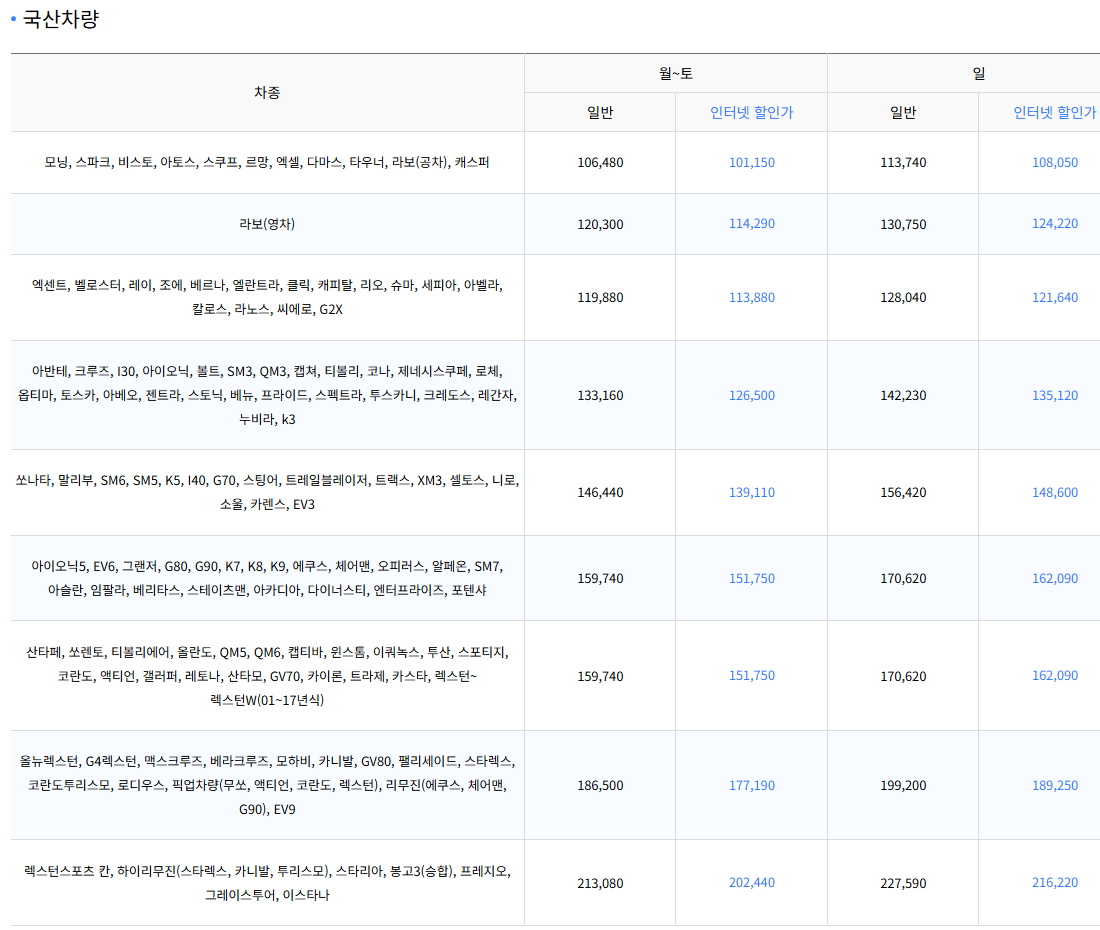Click the price 156,420
Image resolution: width=1100 pixels, height=930 pixels.
click(x=903, y=492)
